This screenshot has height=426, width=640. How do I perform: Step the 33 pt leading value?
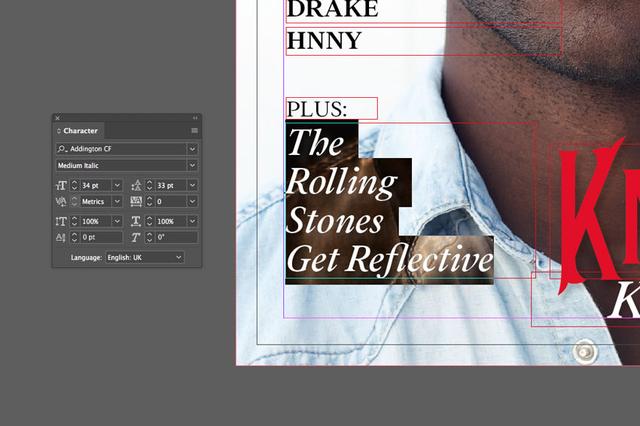(149, 185)
